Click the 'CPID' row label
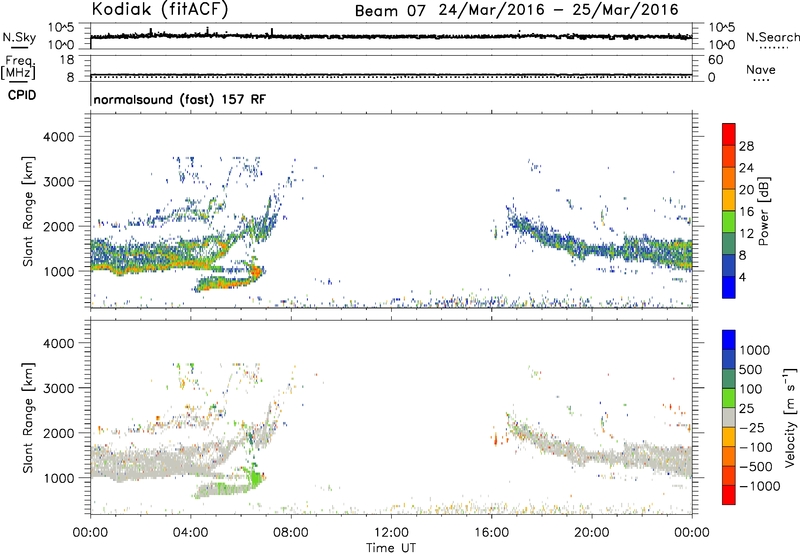 point(22,95)
